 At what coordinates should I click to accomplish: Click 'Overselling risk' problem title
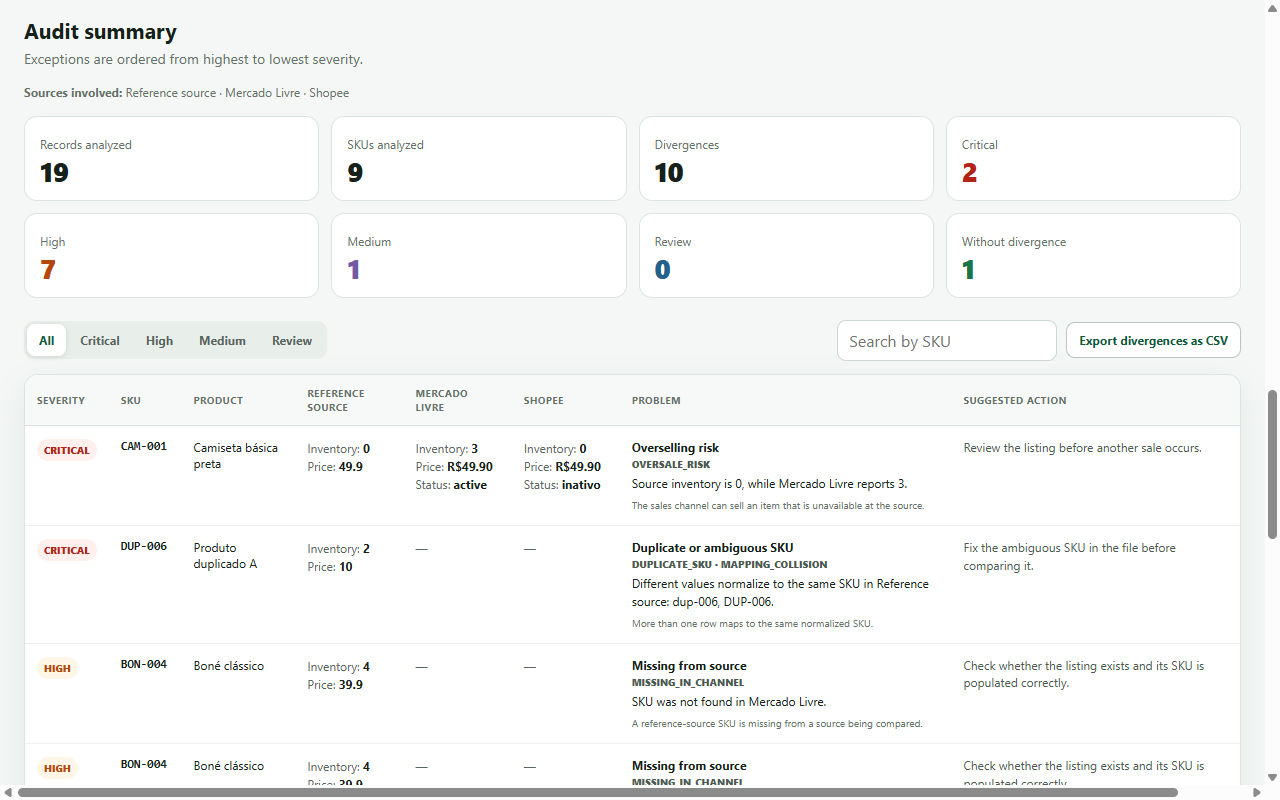[675, 448]
